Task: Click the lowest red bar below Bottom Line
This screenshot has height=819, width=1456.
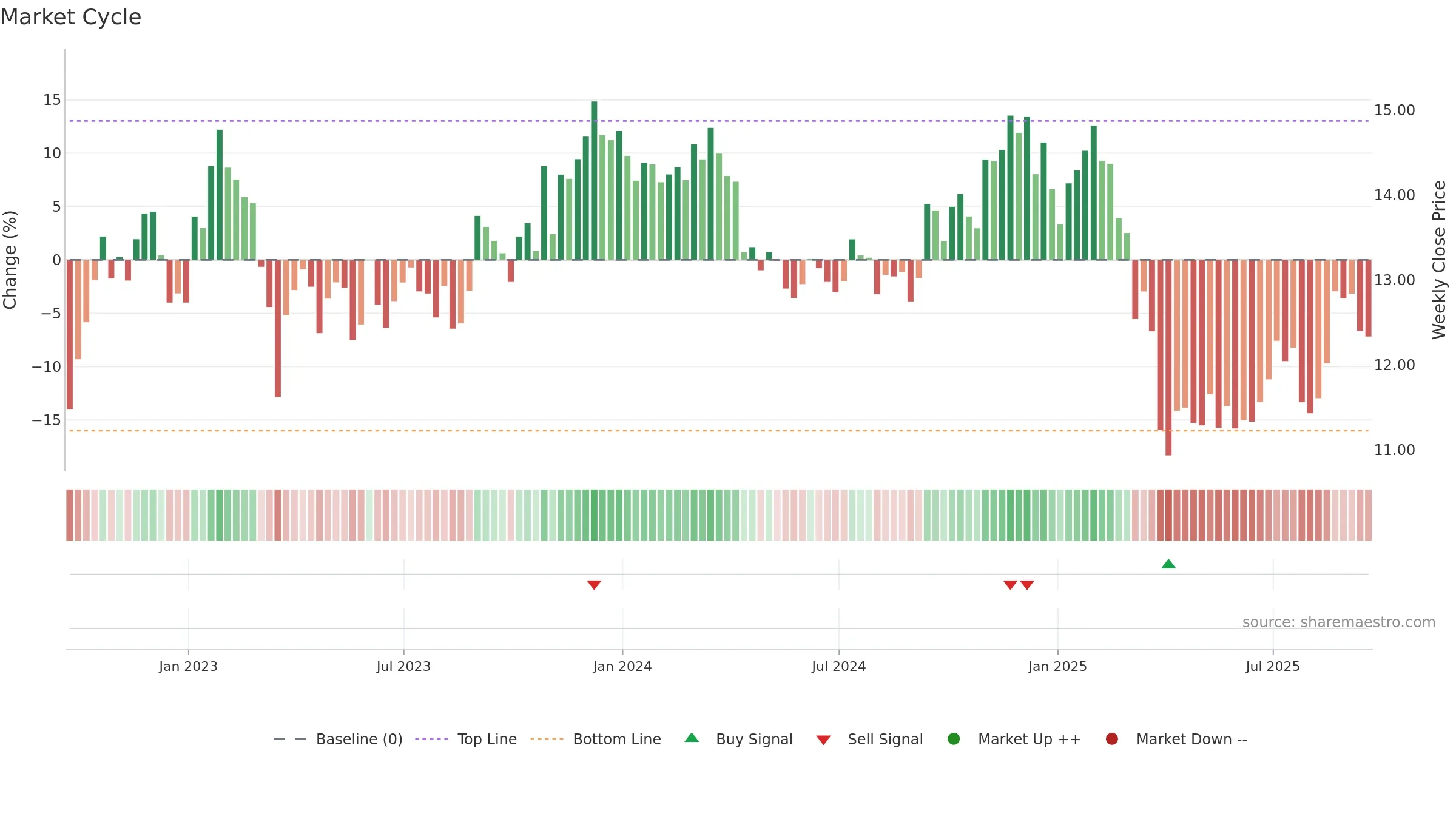Action: [1168, 358]
